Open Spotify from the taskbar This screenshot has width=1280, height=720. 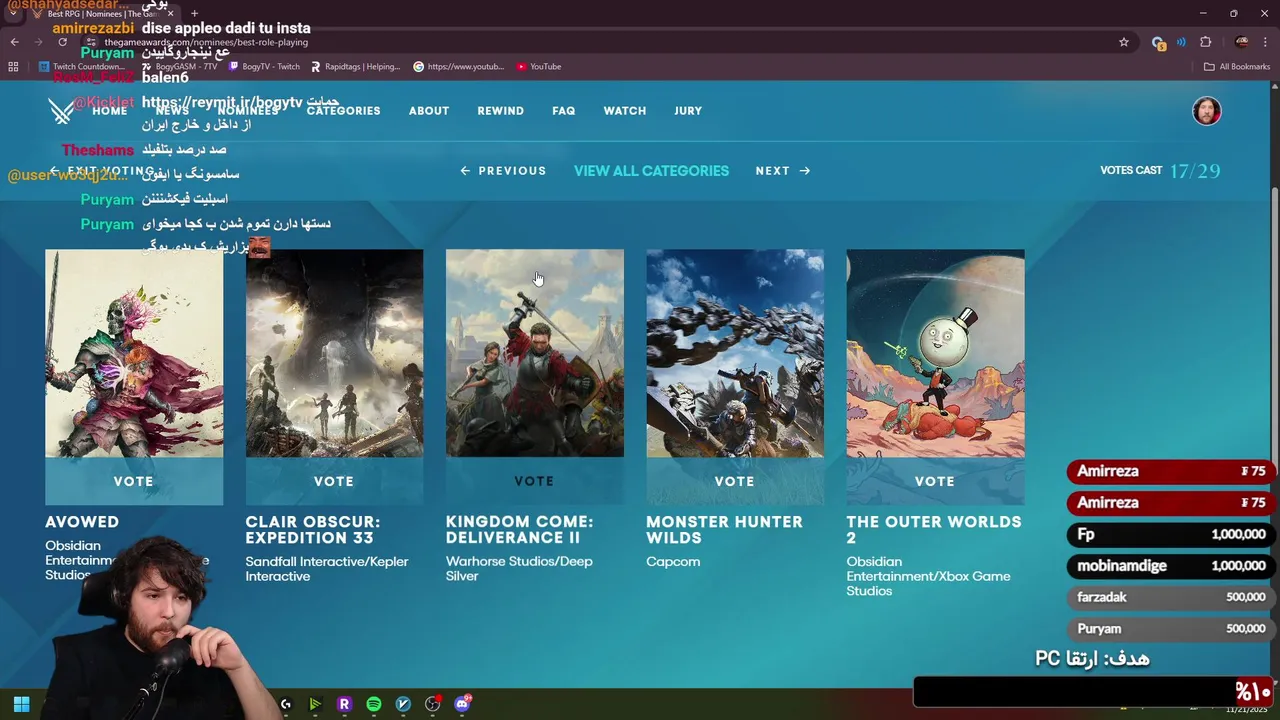374,704
